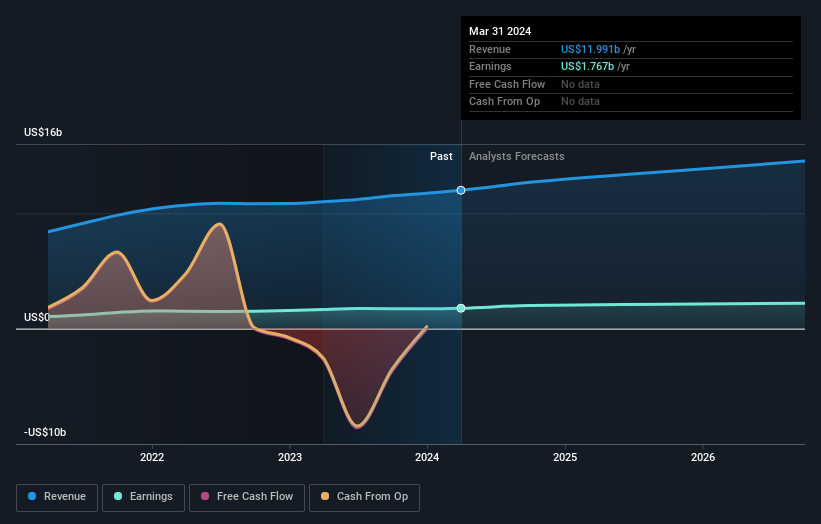
Task: Select the 2025 x-axis label
Action: [565, 457]
